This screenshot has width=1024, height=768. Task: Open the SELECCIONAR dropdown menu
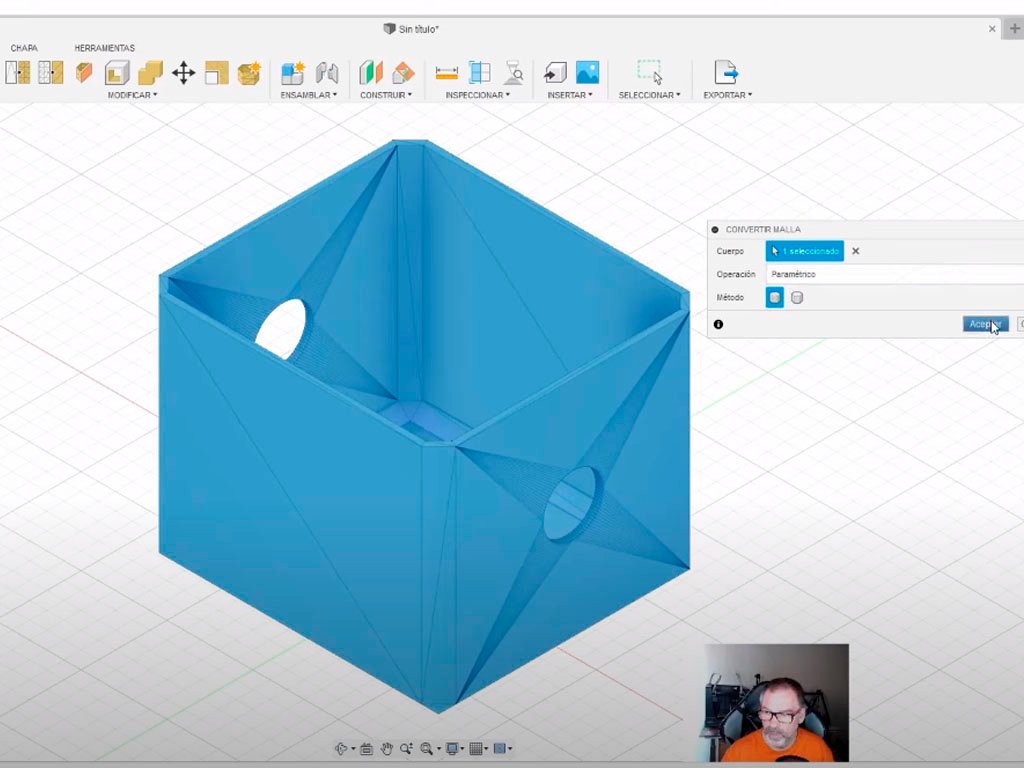(649, 95)
